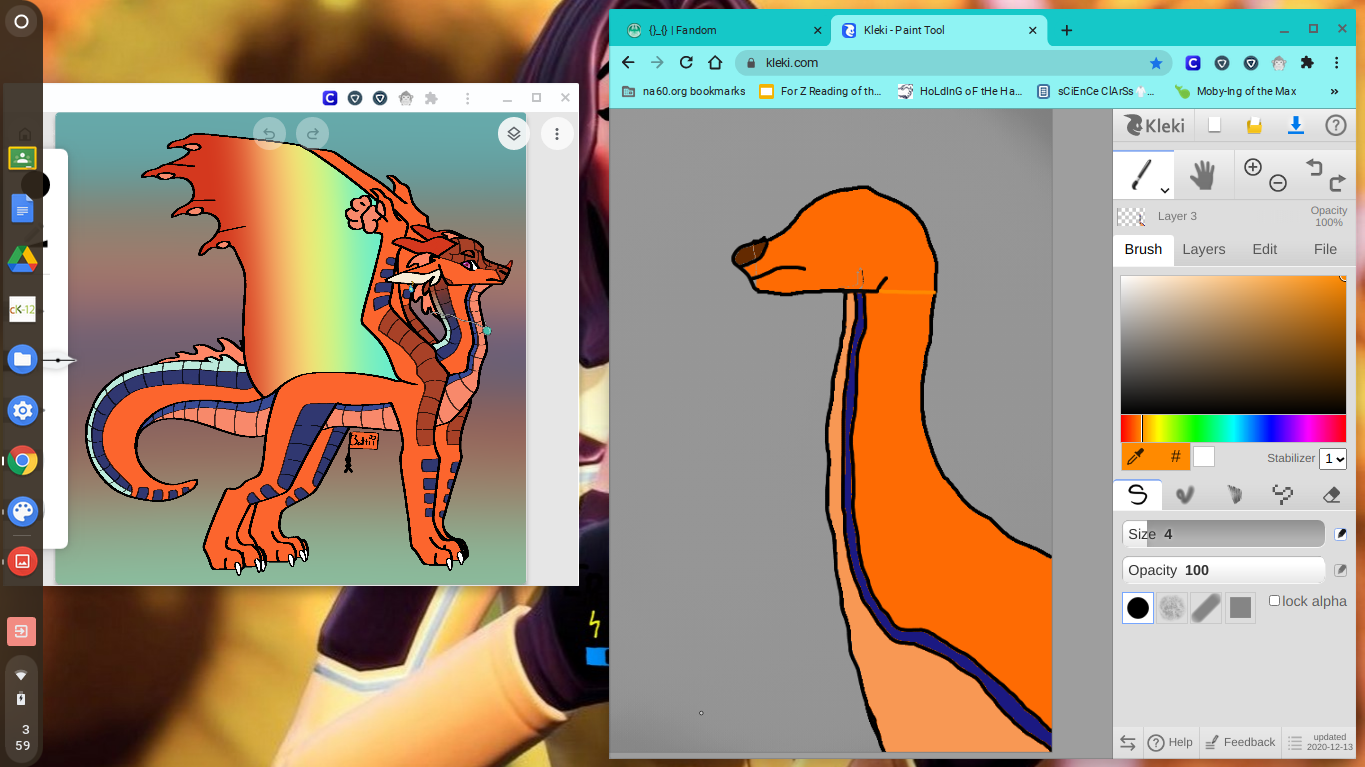Viewport: 1365px width, 767px height.
Task: Select the calligraphy brush tip
Action: 1206,607
